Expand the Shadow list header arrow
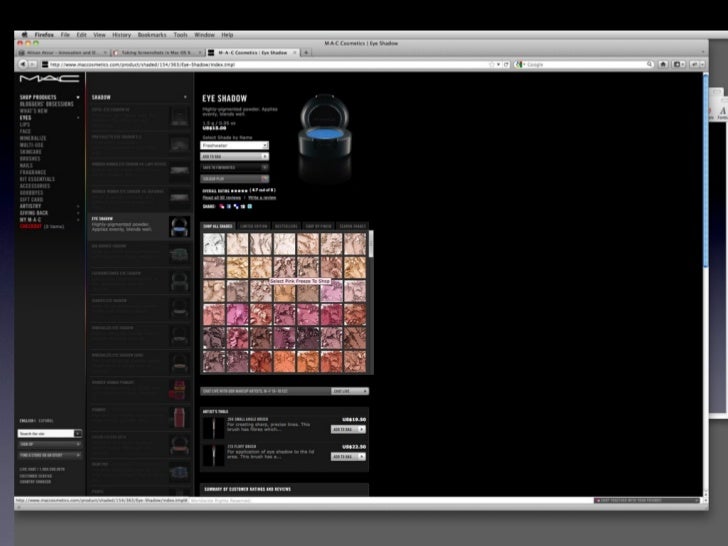Screen dimensions: 728x546 coord(185,97)
